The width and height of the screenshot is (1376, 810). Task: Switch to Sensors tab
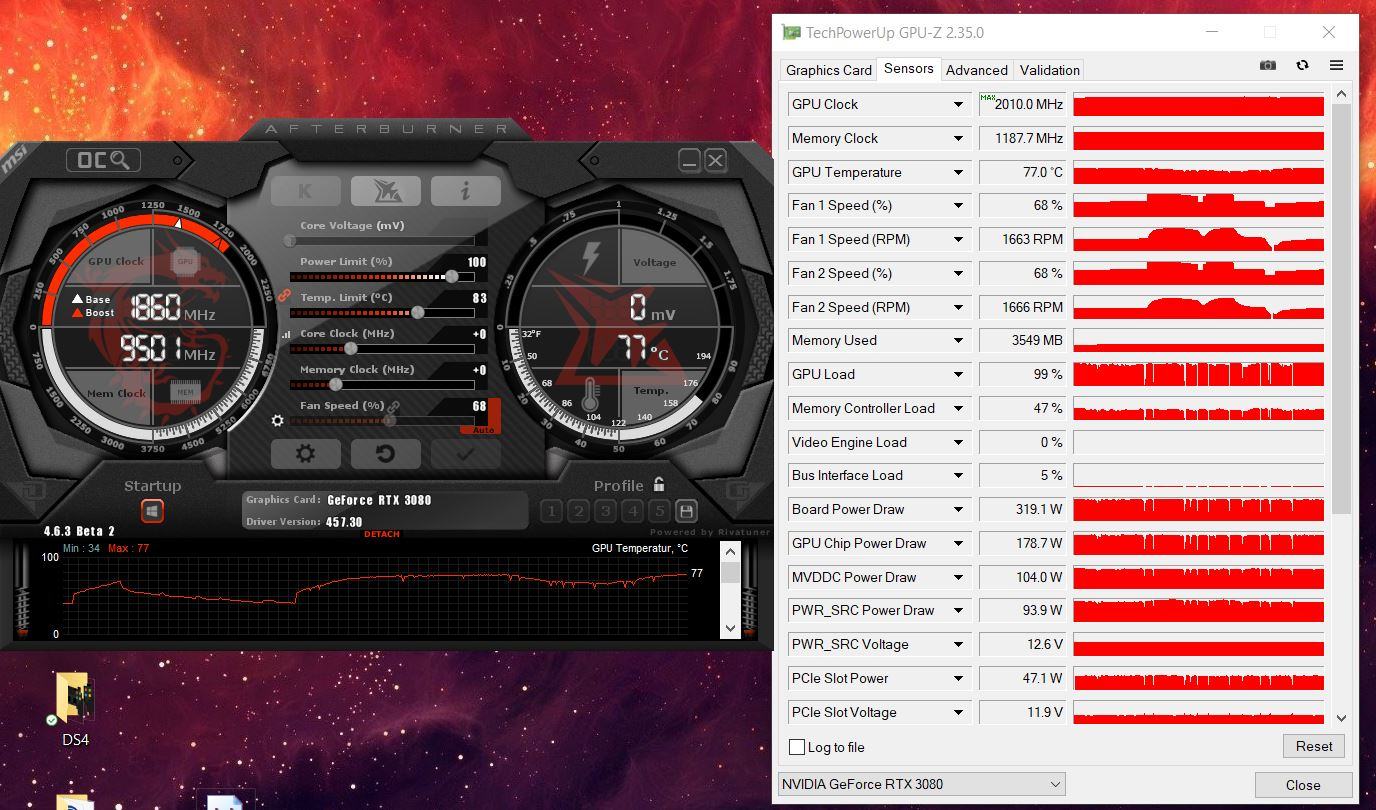pyautogui.click(x=909, y=68)
